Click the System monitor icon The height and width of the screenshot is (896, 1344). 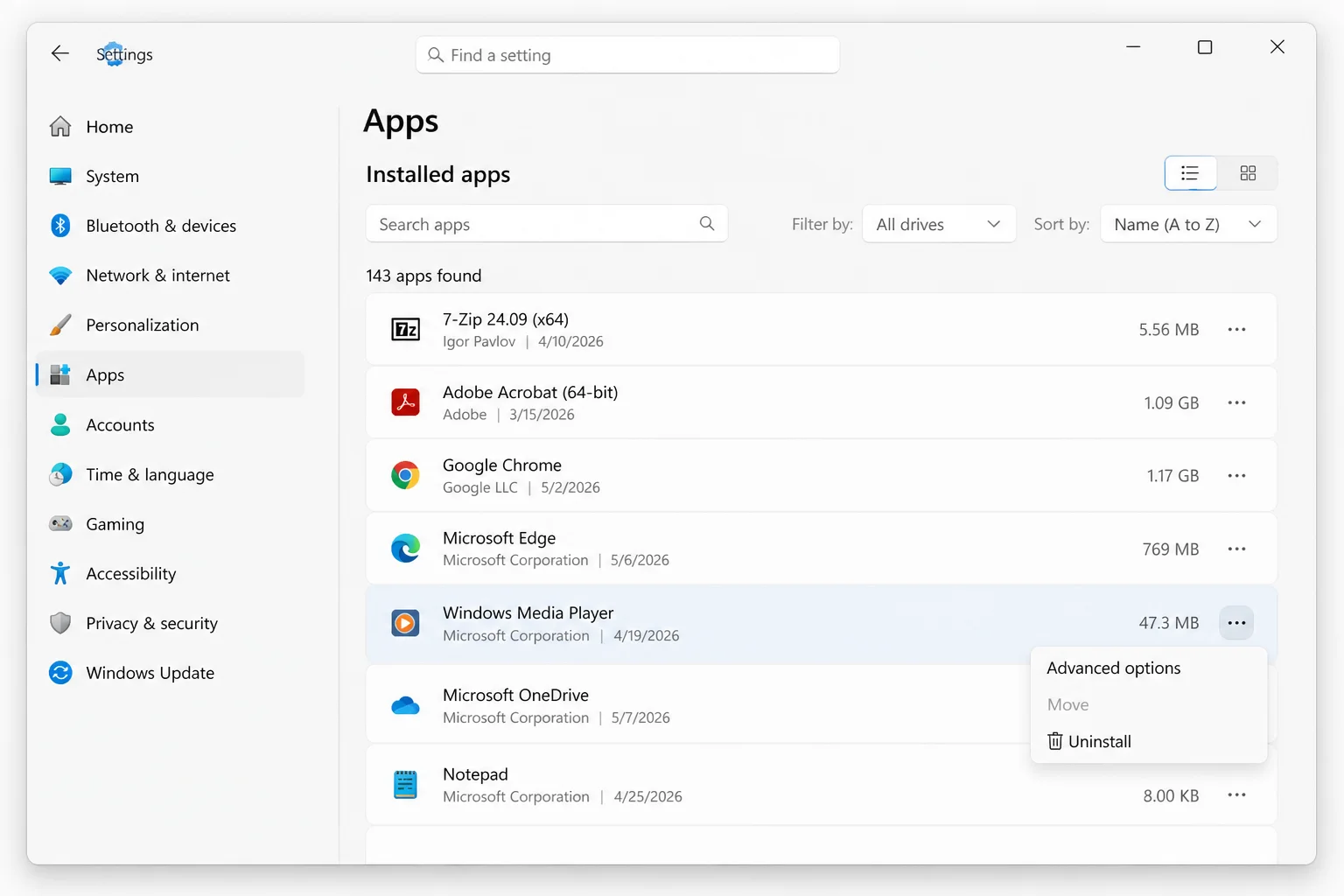tap(60, 176)
